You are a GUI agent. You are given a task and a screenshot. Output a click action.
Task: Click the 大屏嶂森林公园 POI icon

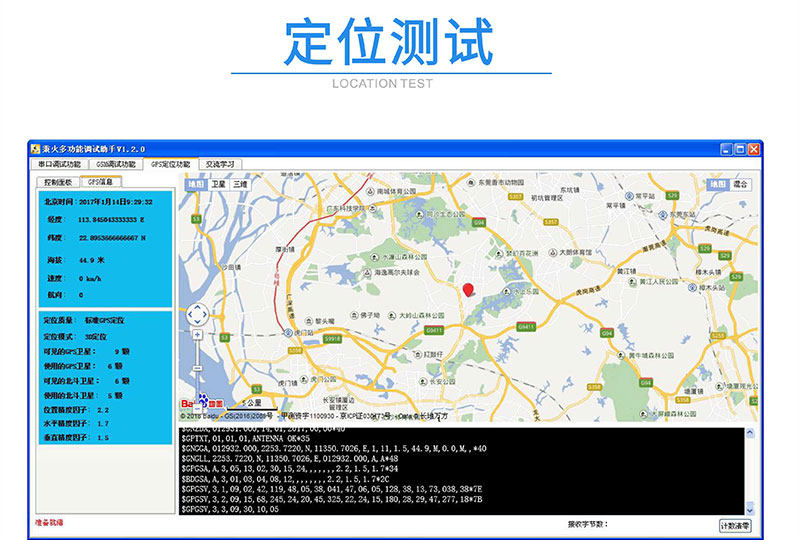pyautogui.click(x=644, y=413)
